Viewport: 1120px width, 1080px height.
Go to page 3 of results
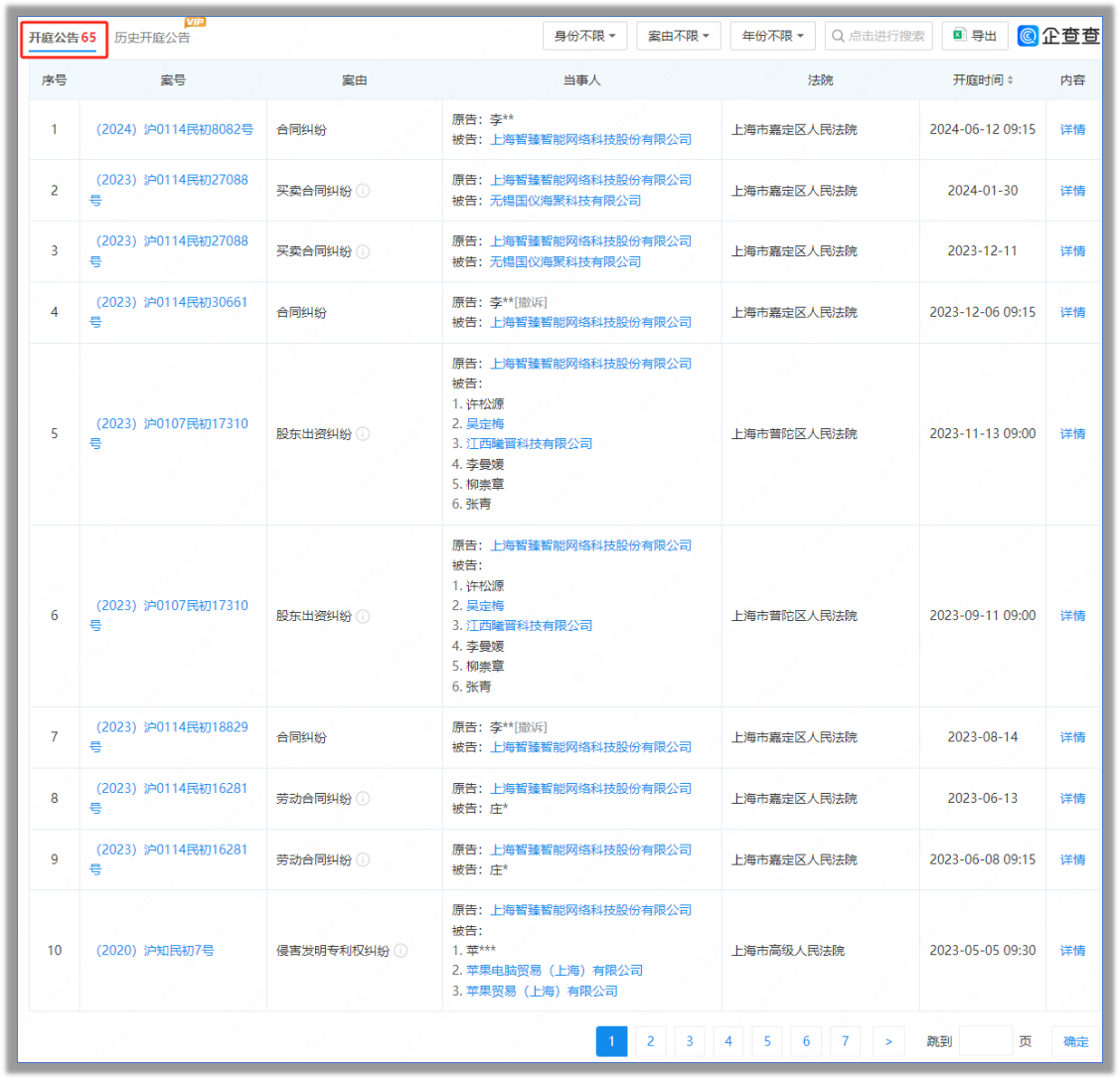click(x=689, y=1041)
